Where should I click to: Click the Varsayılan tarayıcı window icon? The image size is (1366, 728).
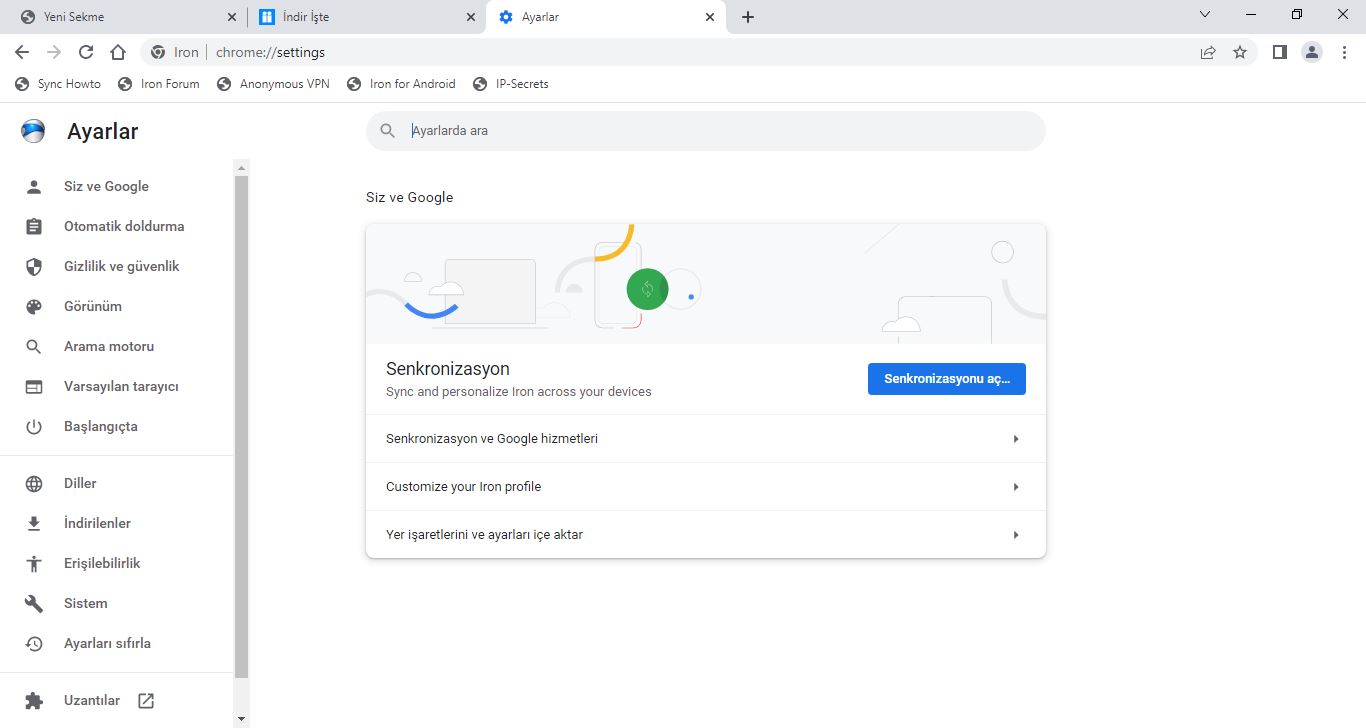click(34, 386)
